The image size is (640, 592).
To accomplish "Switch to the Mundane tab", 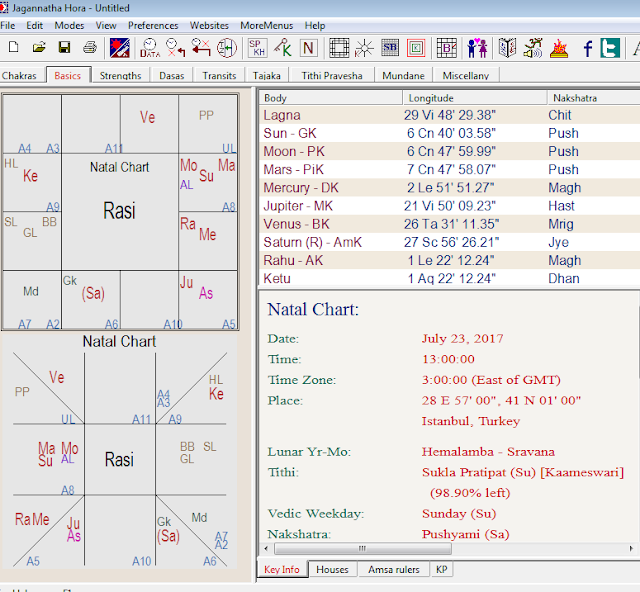I will (403, 76).
